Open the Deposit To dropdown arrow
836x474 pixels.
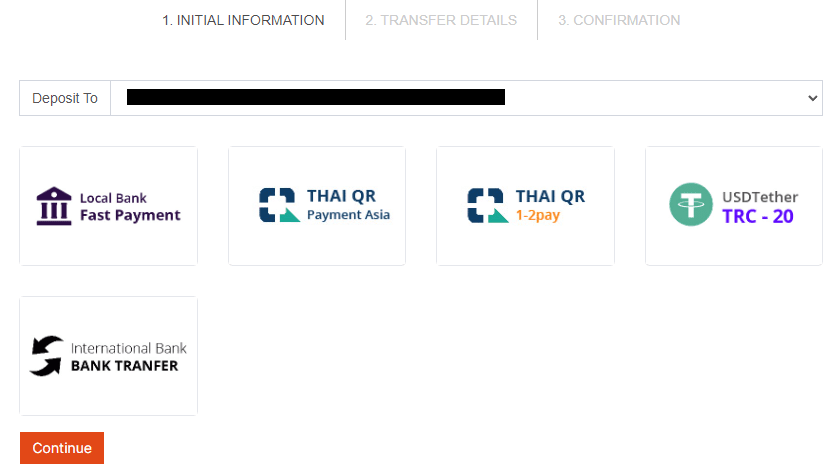click(x=813, y=98)
